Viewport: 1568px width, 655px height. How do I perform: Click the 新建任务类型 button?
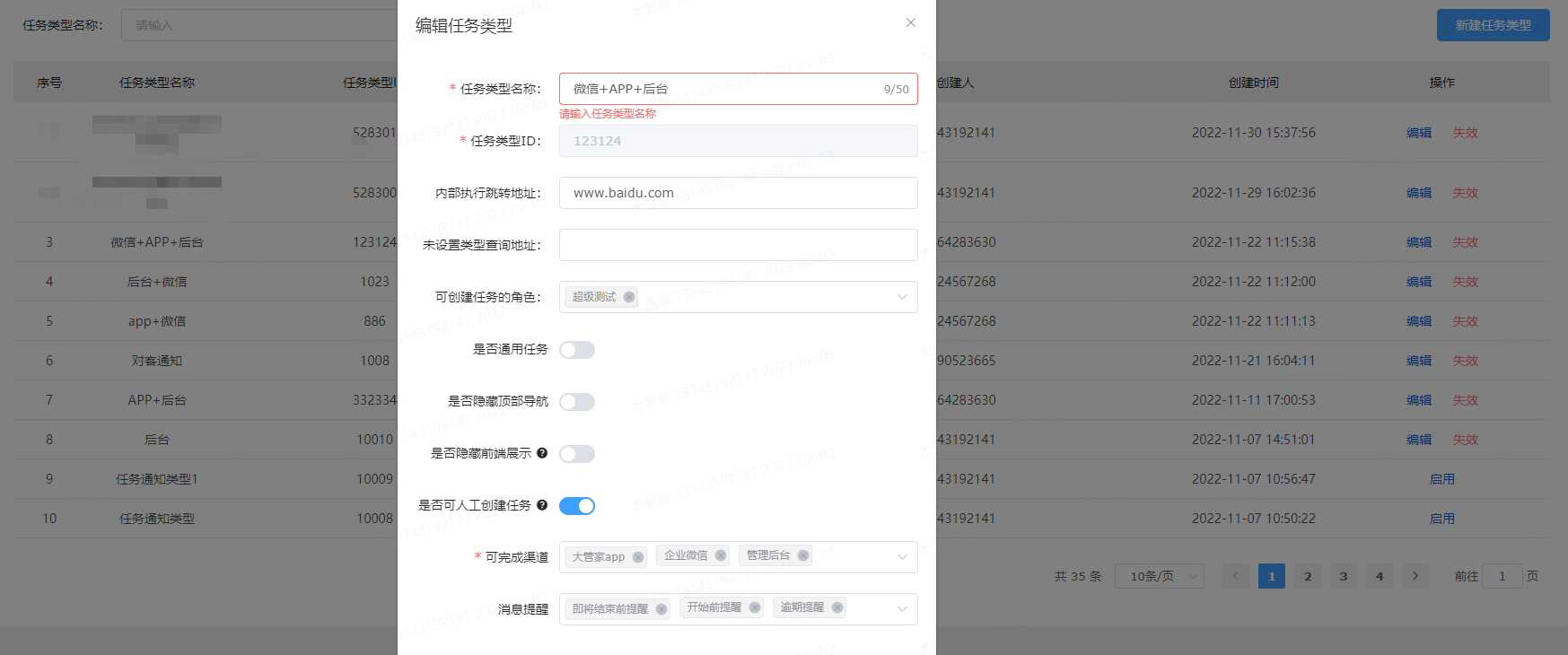[1494, 25]
